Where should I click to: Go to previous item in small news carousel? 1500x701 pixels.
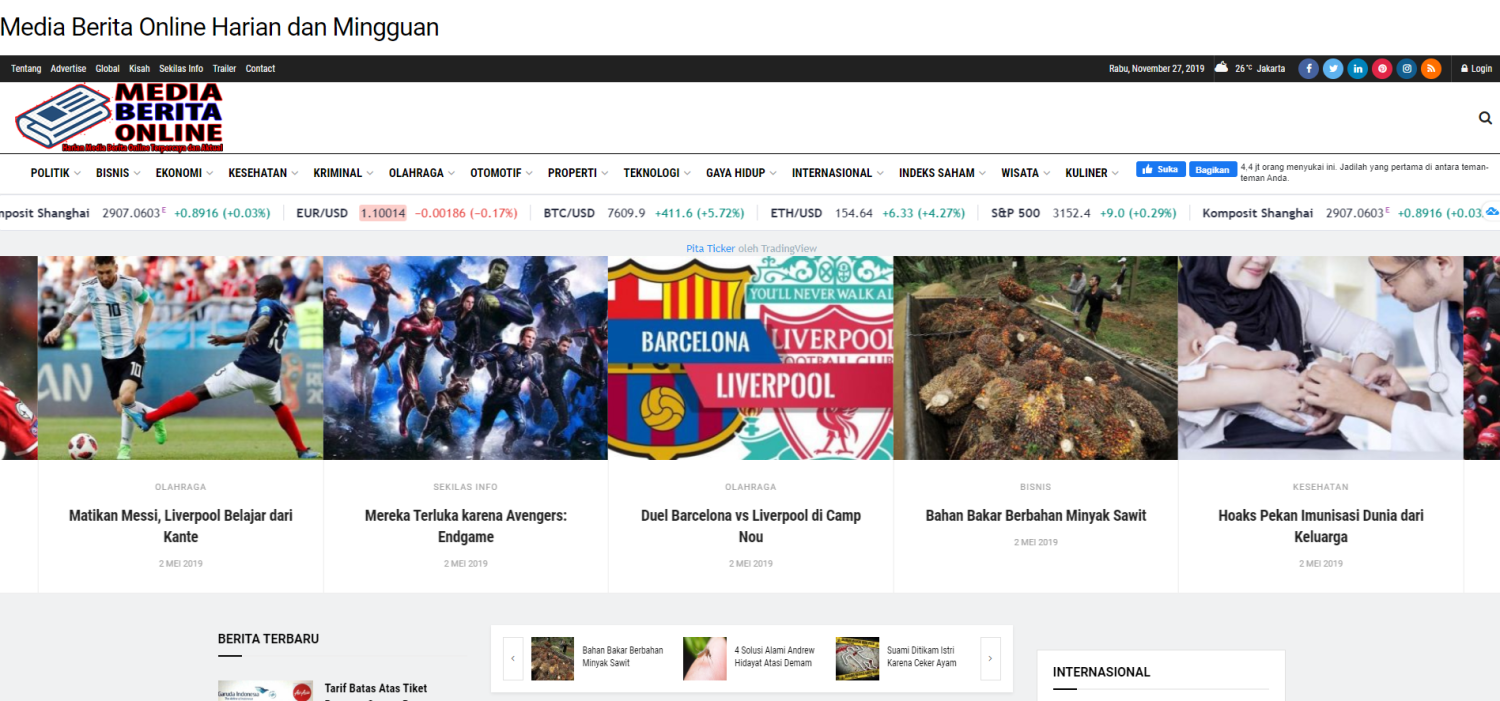[513, 659]
